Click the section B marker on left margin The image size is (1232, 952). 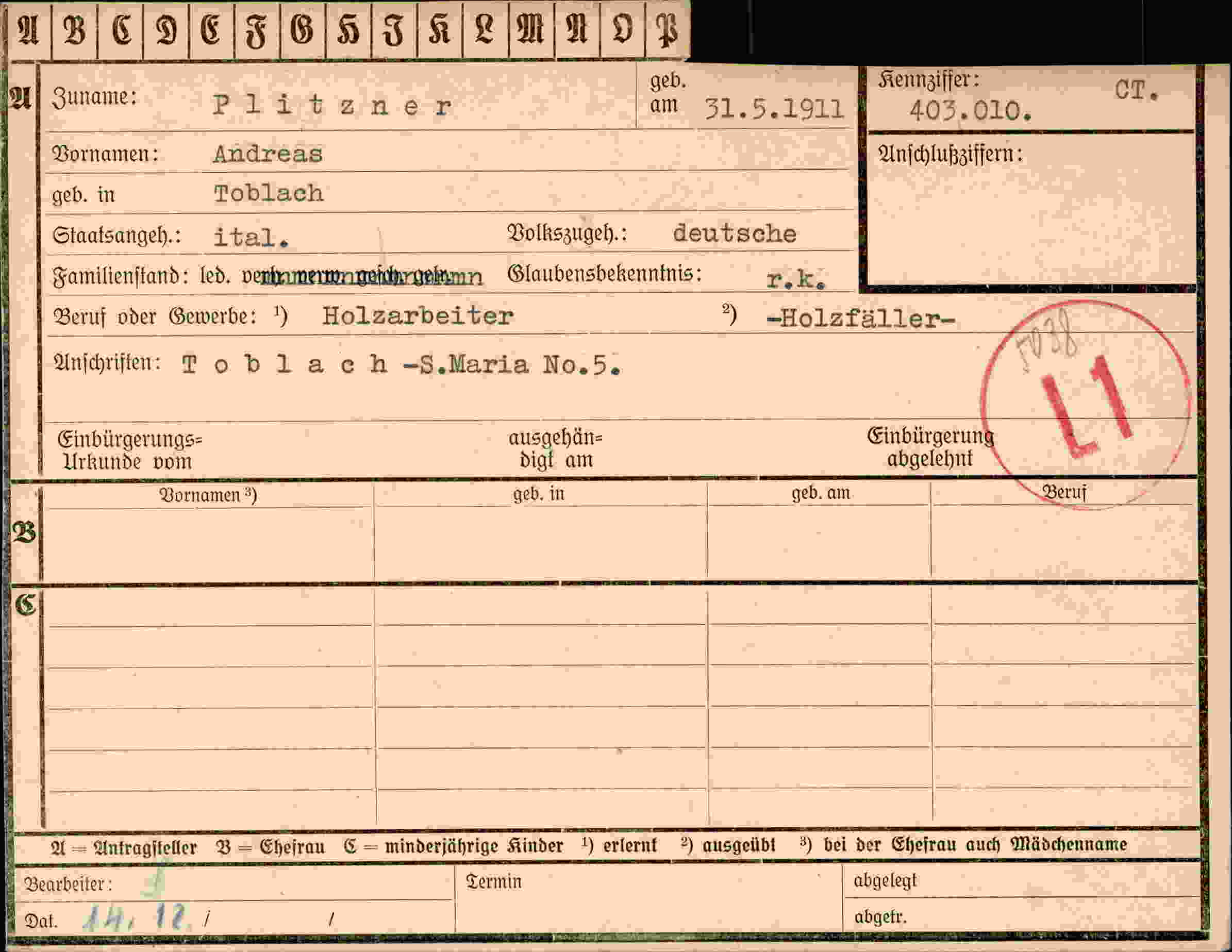click(x=24, y=533)
